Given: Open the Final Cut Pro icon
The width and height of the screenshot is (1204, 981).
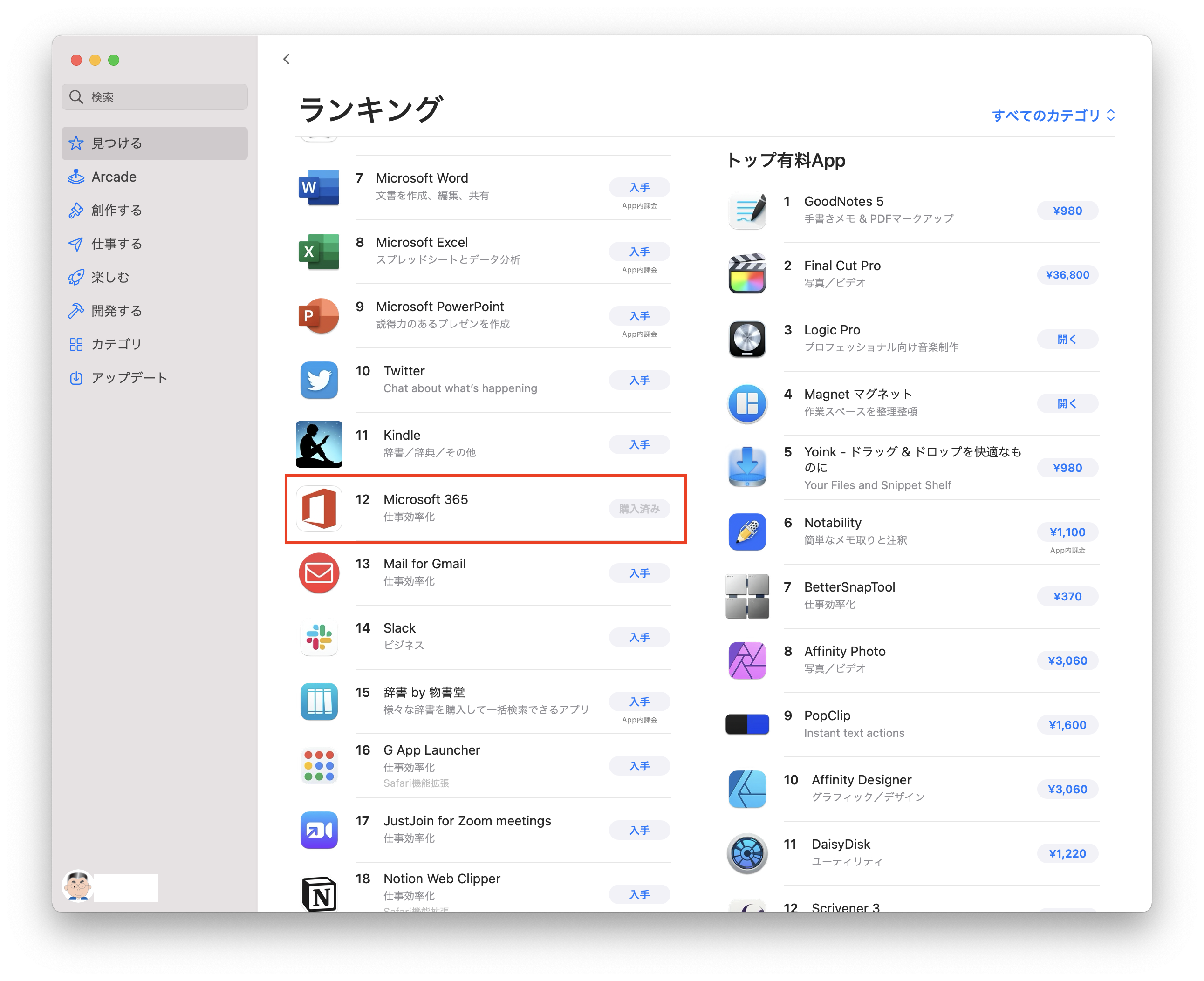Looking at the screenshot, I should click(747, 275).
